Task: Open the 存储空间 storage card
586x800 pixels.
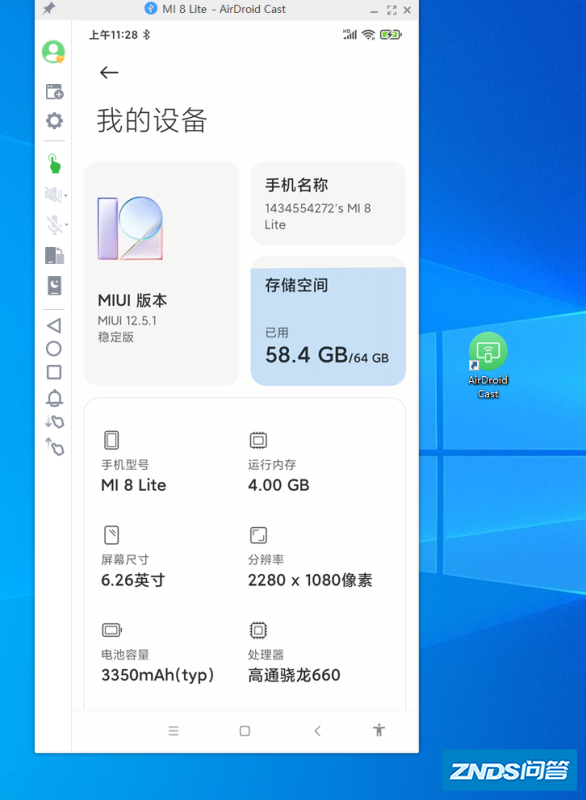Action: click(x=328, y=321)
